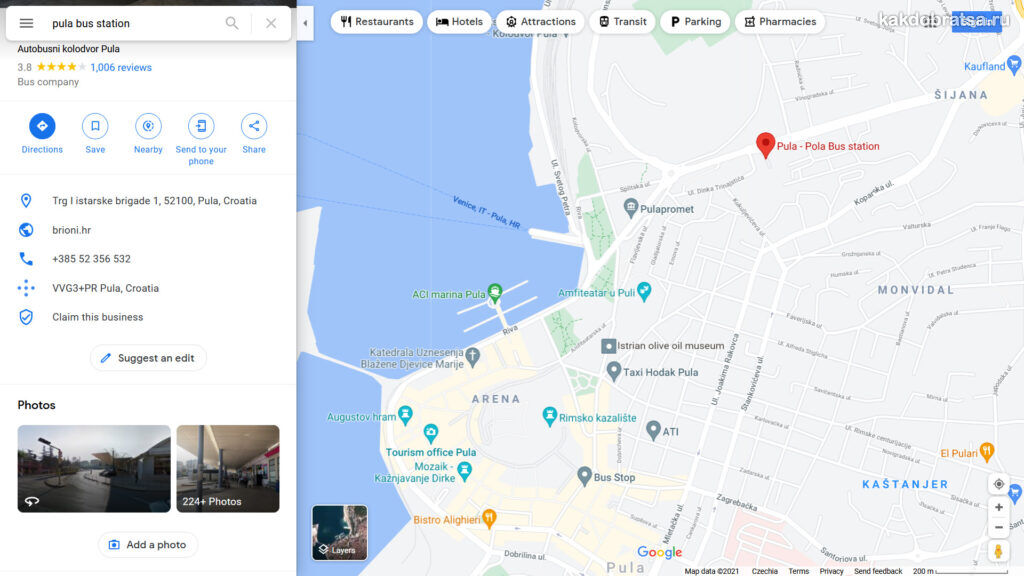This screenshot has width=1024, height=576.
Task: Filter map by Restaurants
Action: [377, 22]
